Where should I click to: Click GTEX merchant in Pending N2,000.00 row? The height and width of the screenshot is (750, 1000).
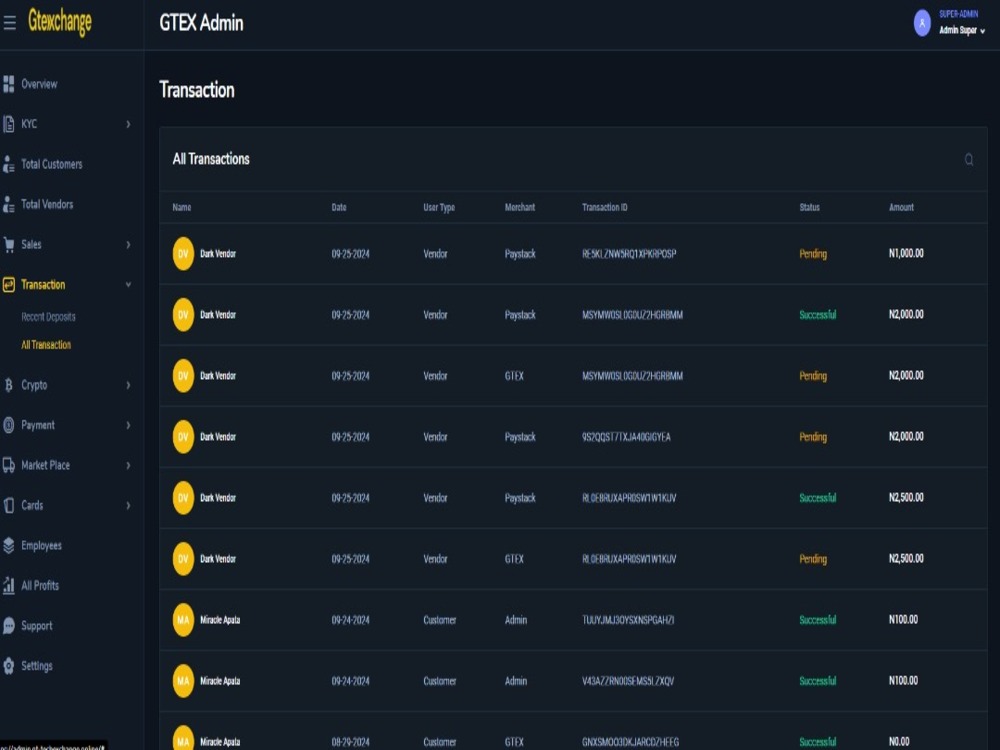[514, 376]
